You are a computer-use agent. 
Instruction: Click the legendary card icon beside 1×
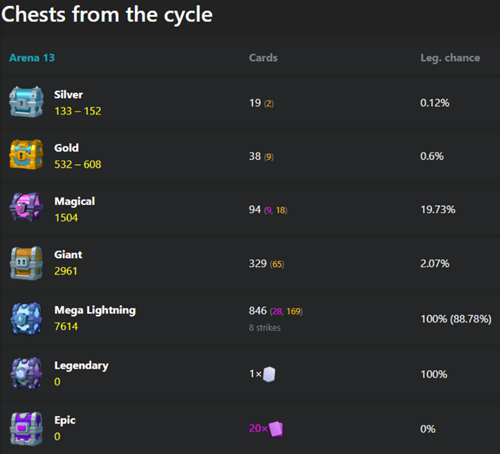(269, 374)
